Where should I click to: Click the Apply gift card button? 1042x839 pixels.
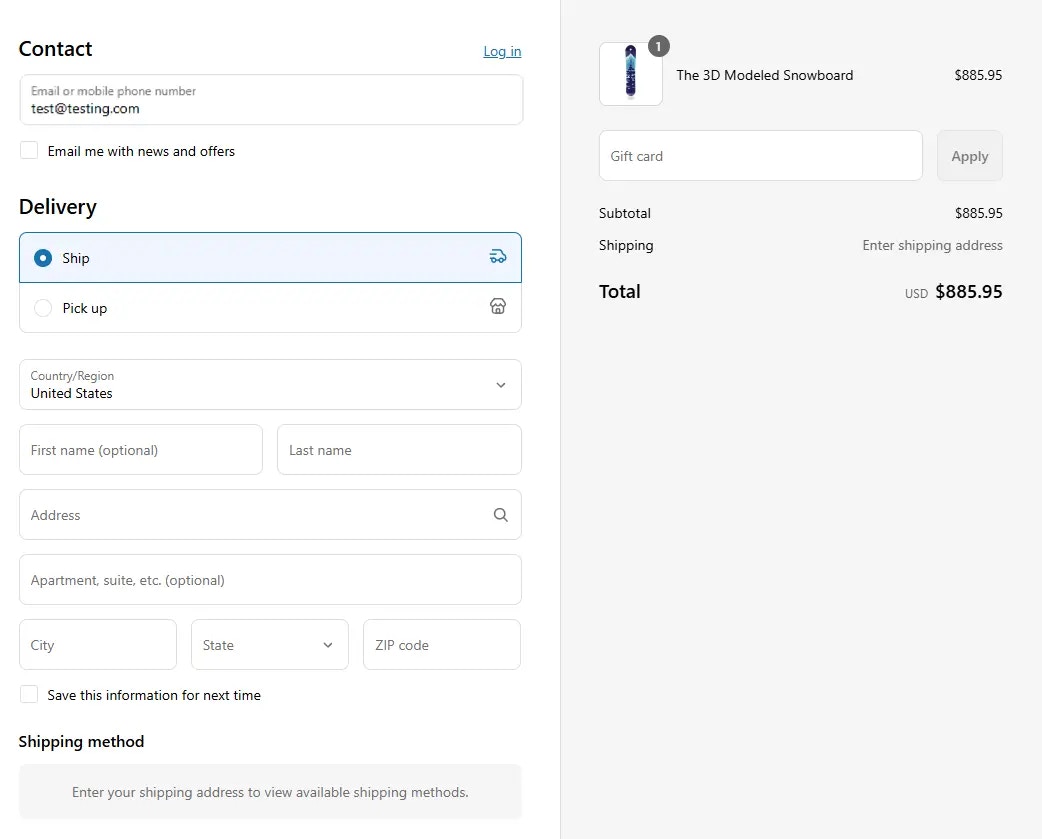point(970,155)
